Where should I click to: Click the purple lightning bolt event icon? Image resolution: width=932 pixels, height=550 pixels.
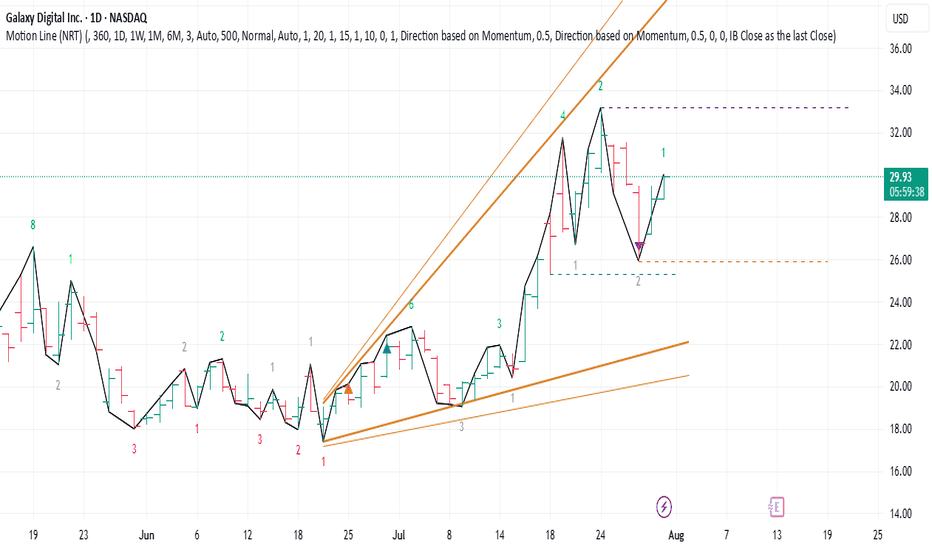[x=663, y=507]
